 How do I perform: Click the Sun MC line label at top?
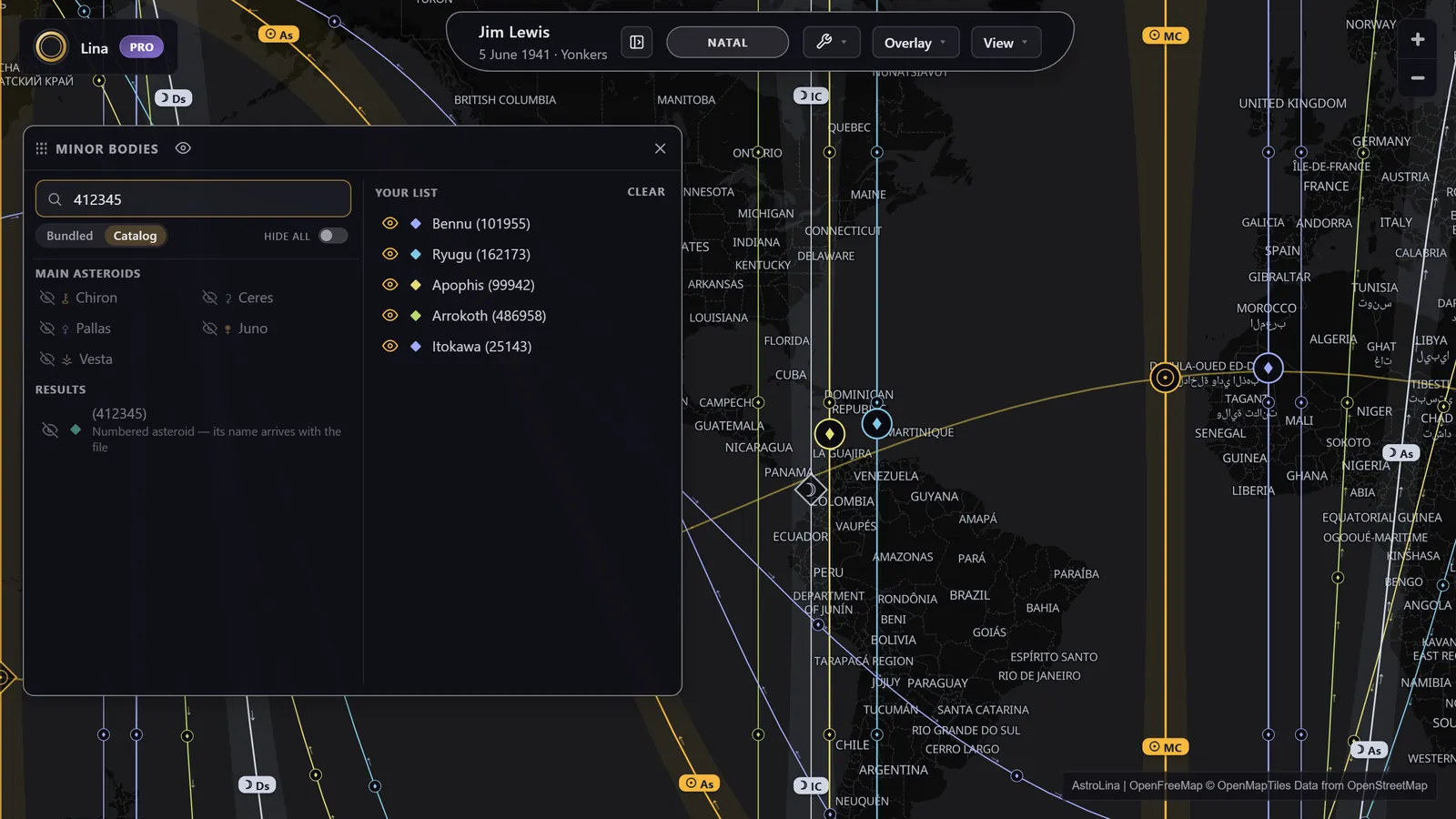(1166, 35)
